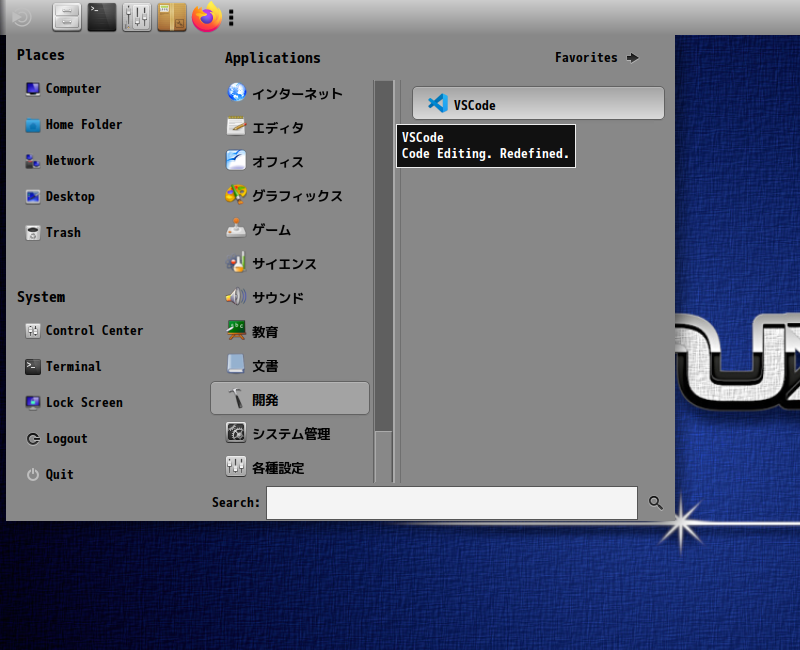Open the file manager from the top panel
Image resolution: width=800 pixels, height=650 pixels.
click(x=67, y=17)
